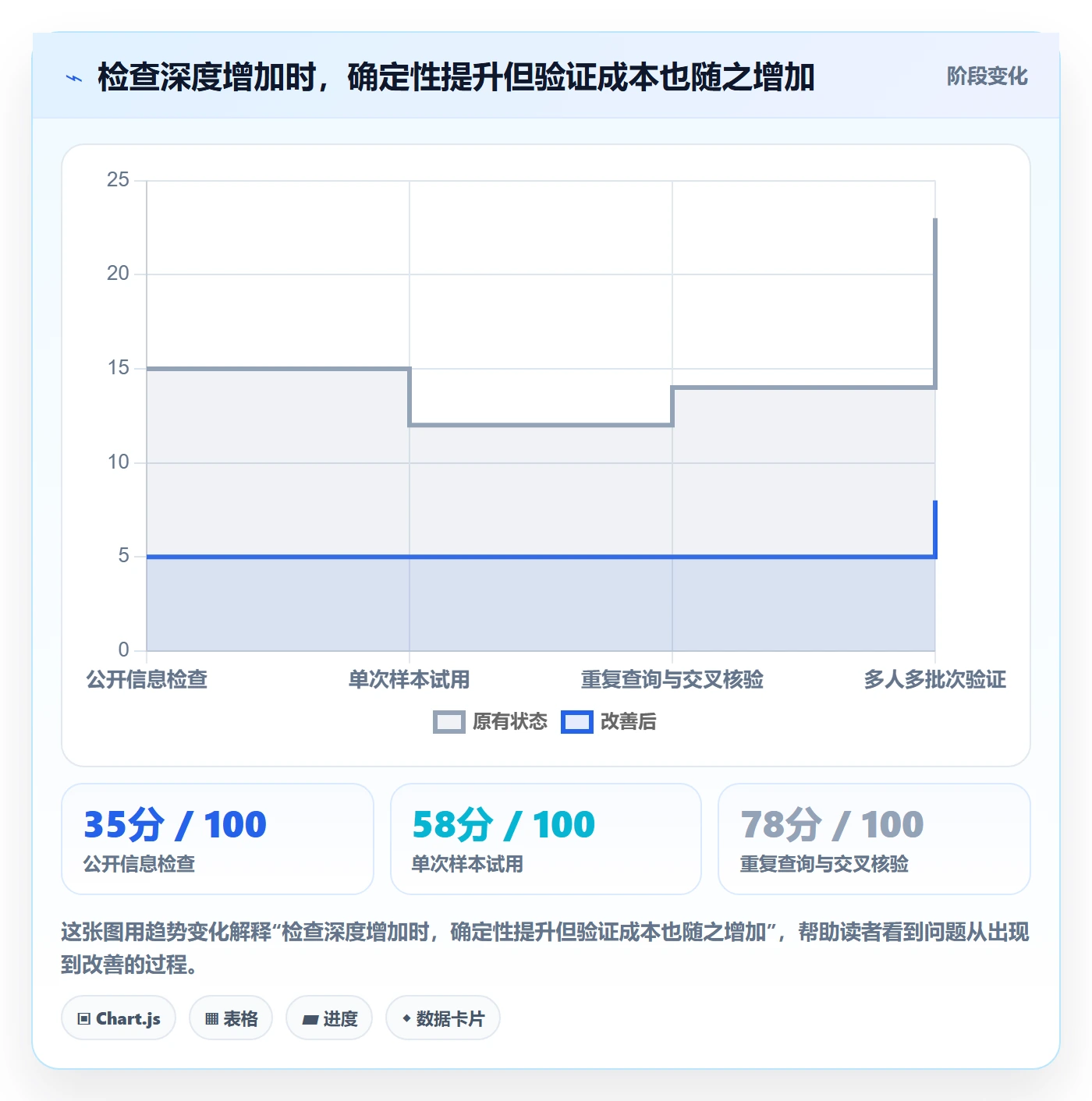Click the blue 35分 / 100 score value

pyautogui.click(x=175, y=824)
